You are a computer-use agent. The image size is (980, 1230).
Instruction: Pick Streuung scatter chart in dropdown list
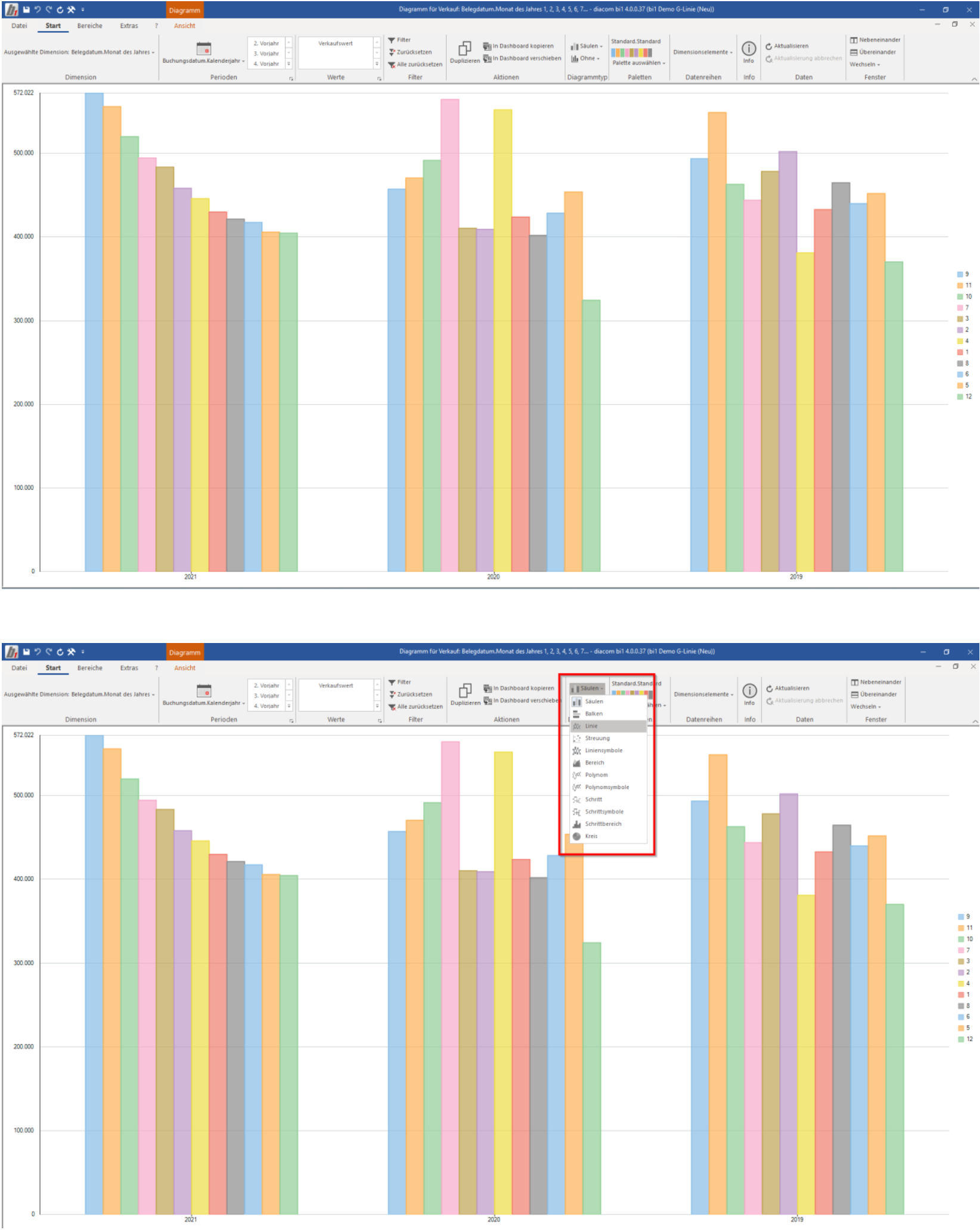pos(608,738)
